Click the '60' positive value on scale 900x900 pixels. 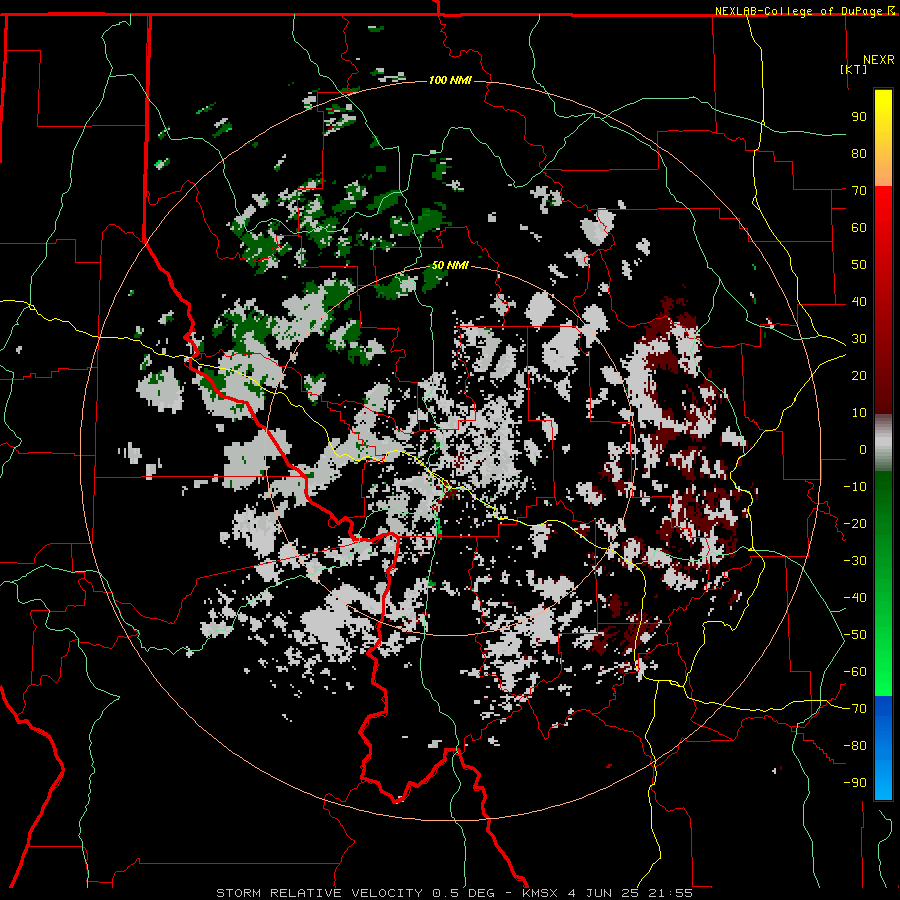(859, 227)
